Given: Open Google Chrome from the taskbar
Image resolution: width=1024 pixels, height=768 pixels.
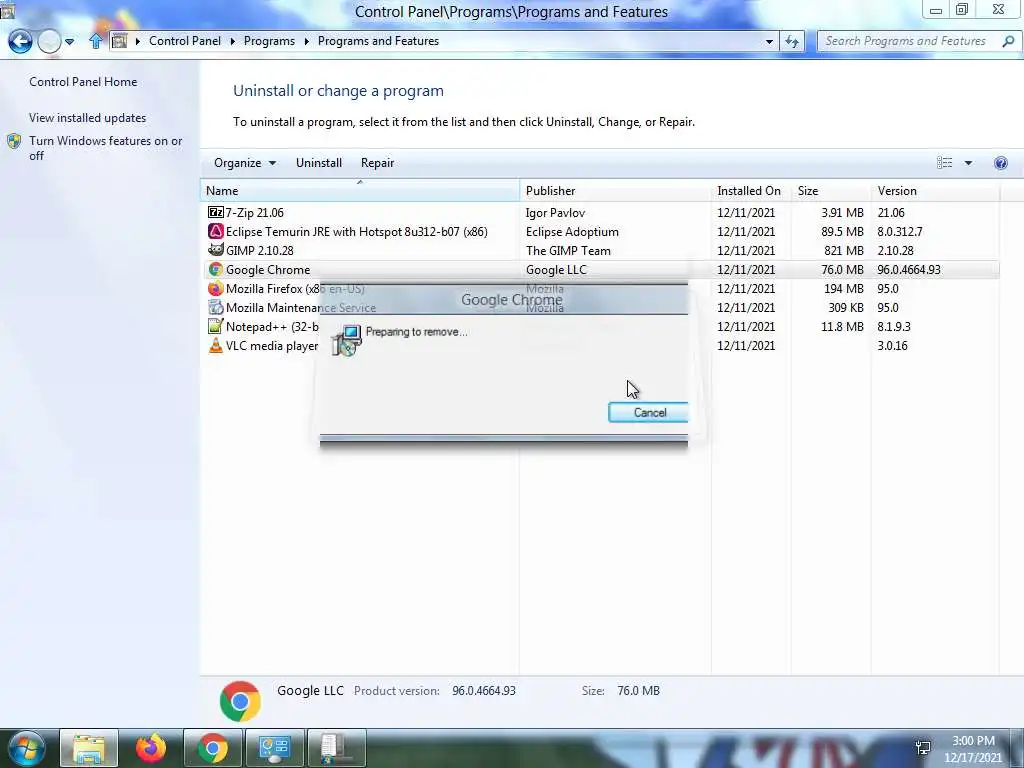Looking at the screenshot, I should tap(213, 748).
